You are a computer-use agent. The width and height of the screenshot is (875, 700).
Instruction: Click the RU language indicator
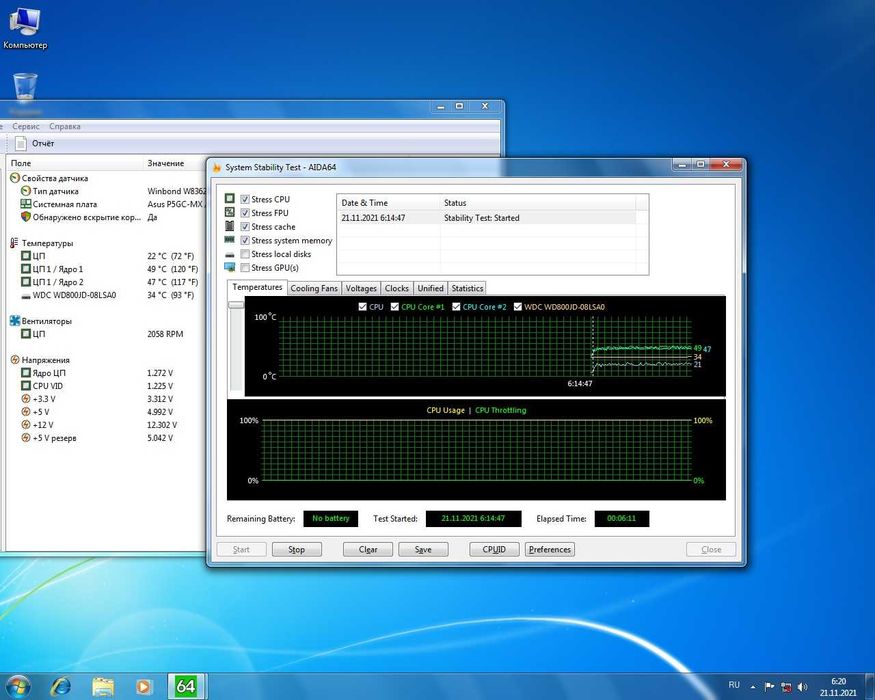coord(734,685)
